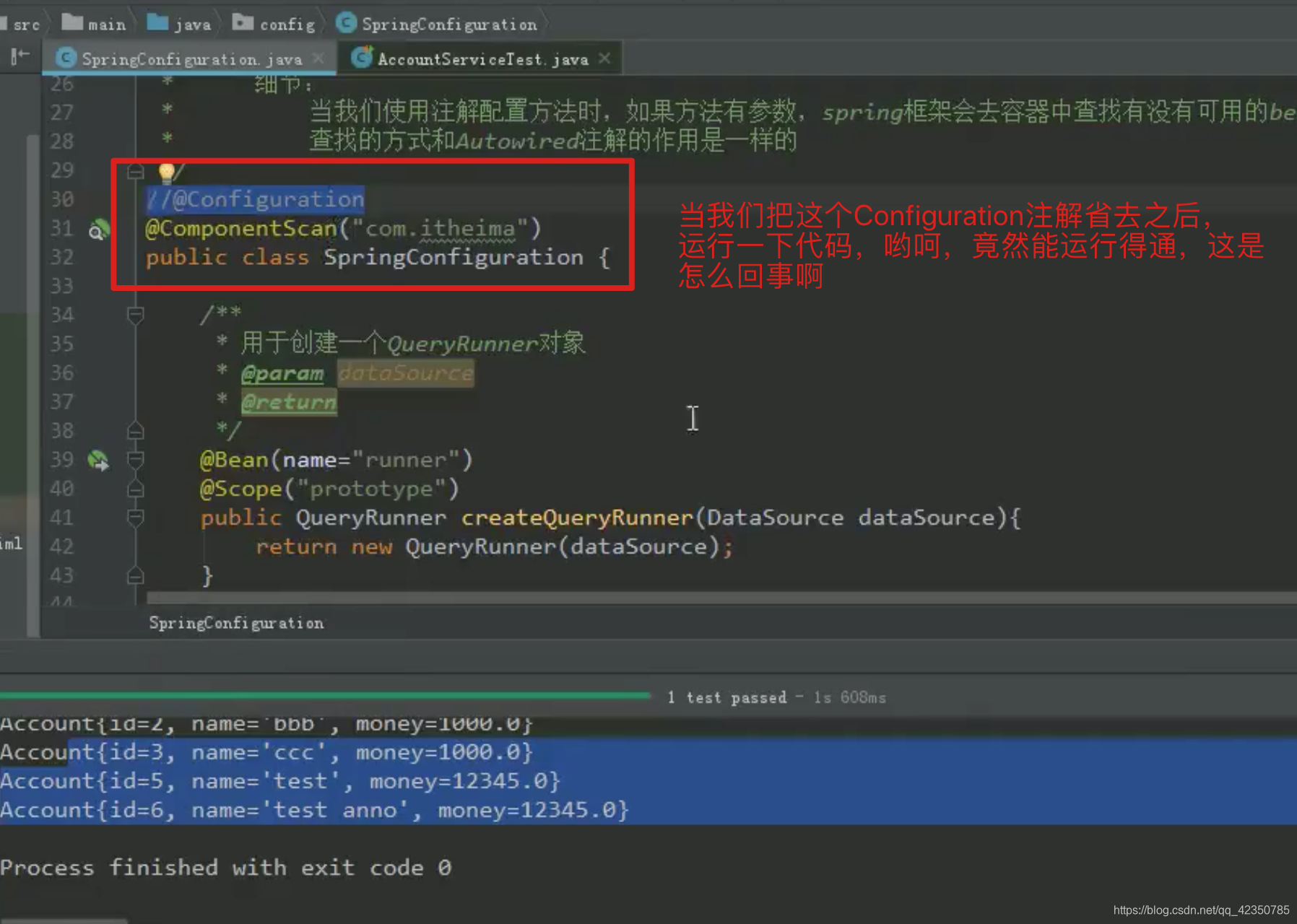
Task: Click the java folder icon in breadcrumb
Action: pos(157,23)
